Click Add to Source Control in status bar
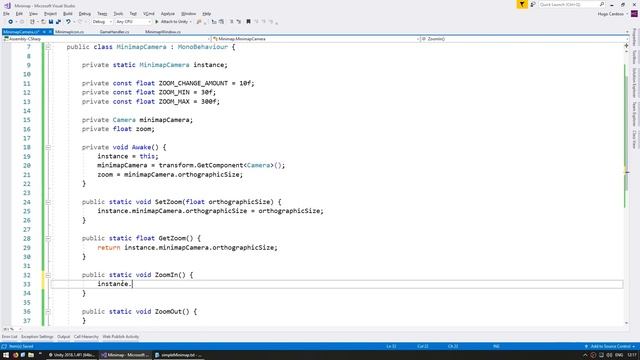Viewport: 640px width, 360px height. [x=610, y=347]
